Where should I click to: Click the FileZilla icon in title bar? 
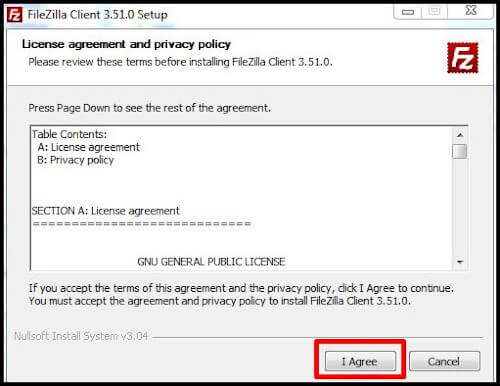[14, 15]
